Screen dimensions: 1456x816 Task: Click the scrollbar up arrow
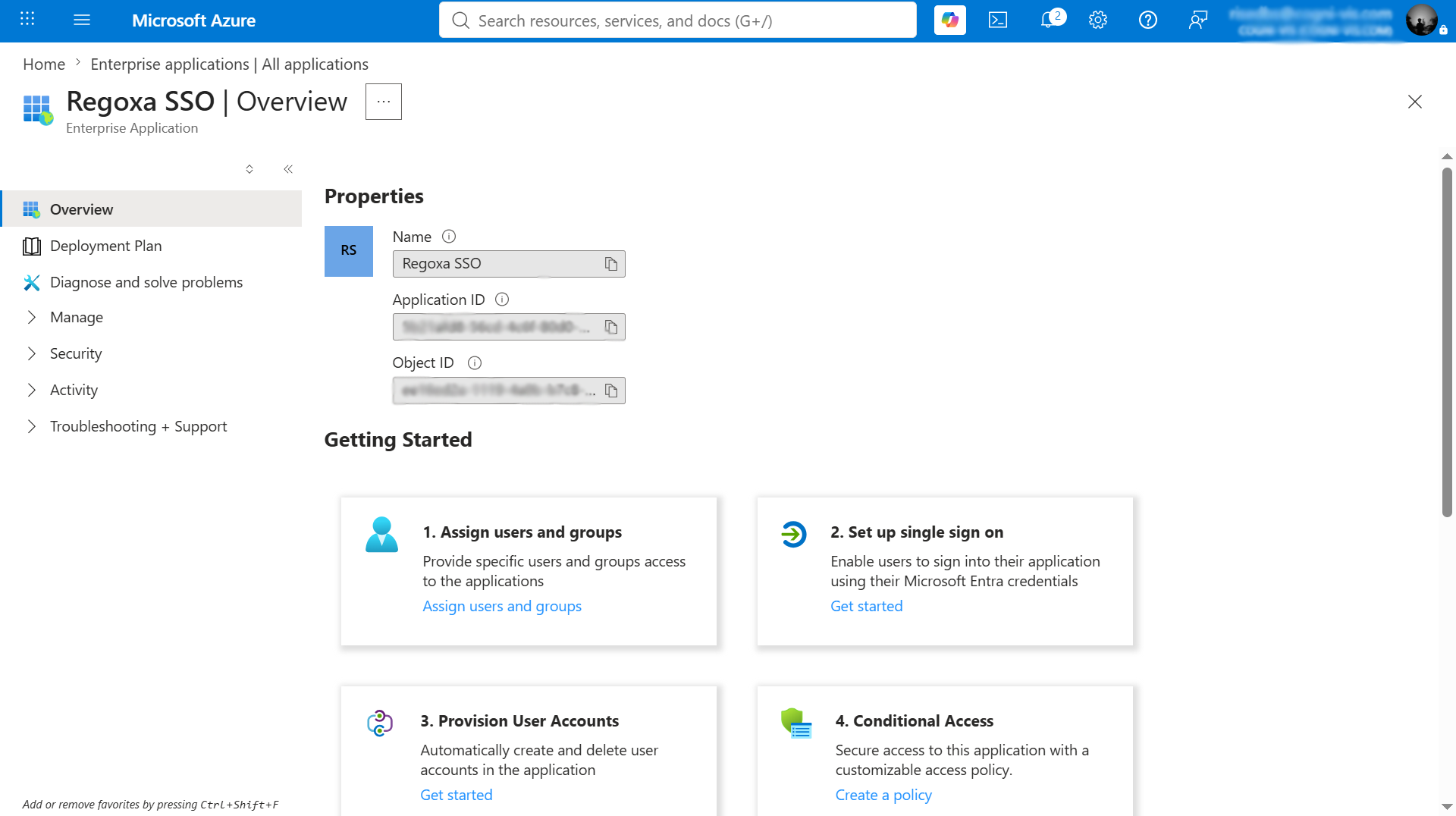pyautogui.click(x=1447, y=156)
